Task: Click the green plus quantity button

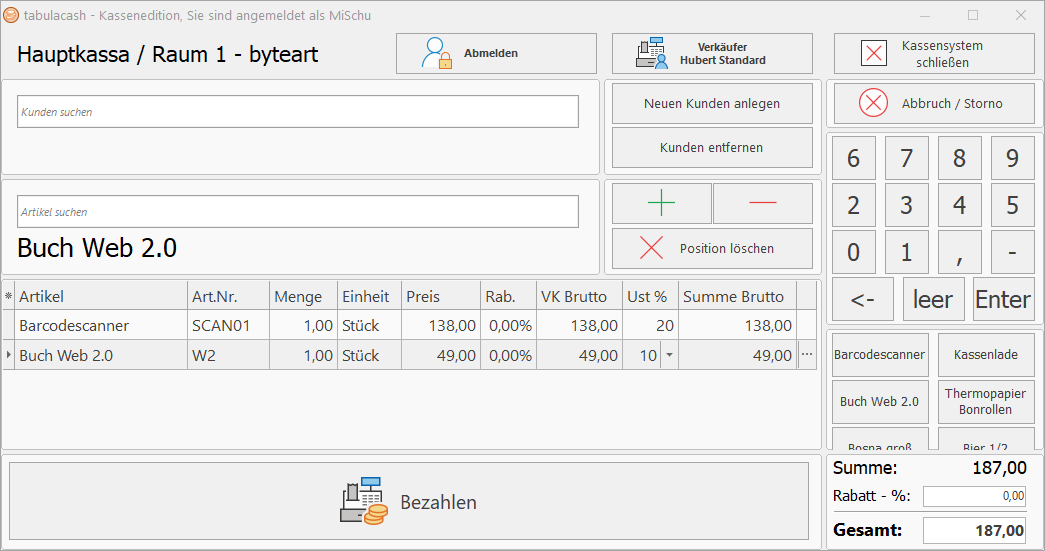Action: 662,203
